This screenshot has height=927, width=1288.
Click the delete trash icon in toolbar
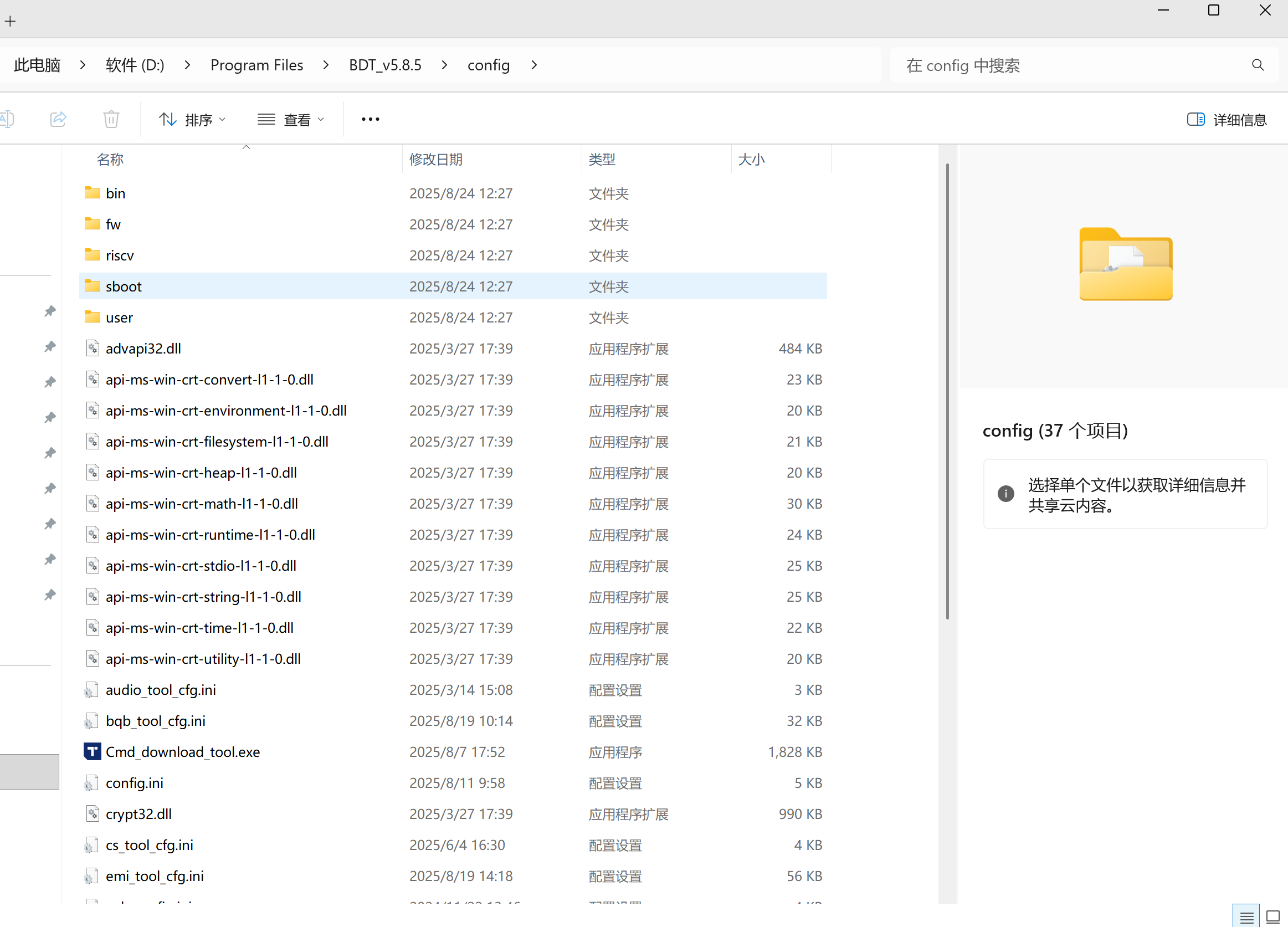[x=111, y=119]
